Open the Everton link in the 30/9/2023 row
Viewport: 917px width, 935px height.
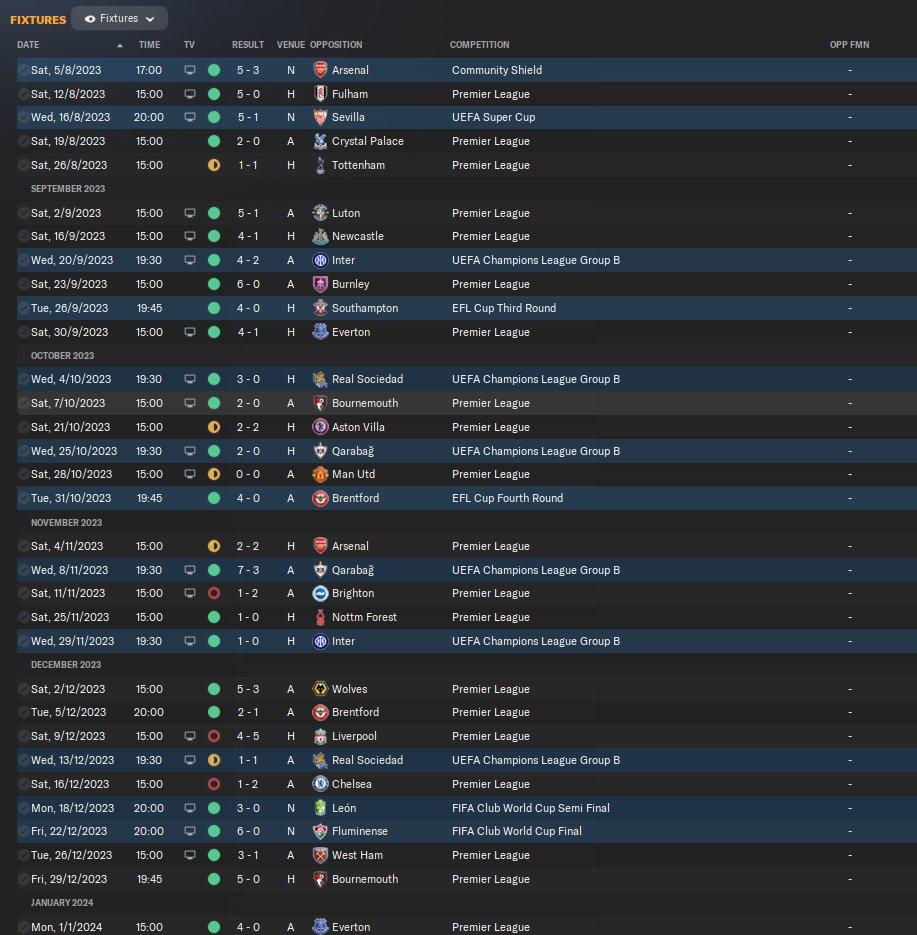point(351,332)
